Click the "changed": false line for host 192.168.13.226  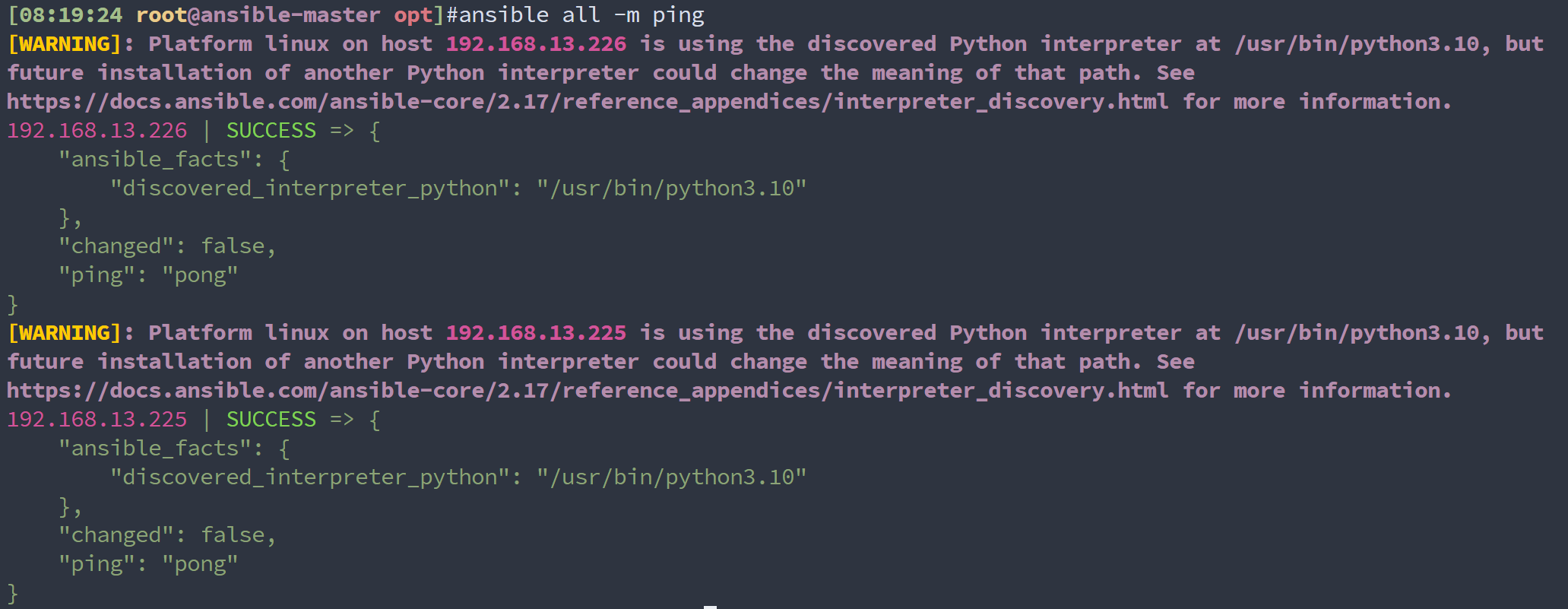click(167, 246)
